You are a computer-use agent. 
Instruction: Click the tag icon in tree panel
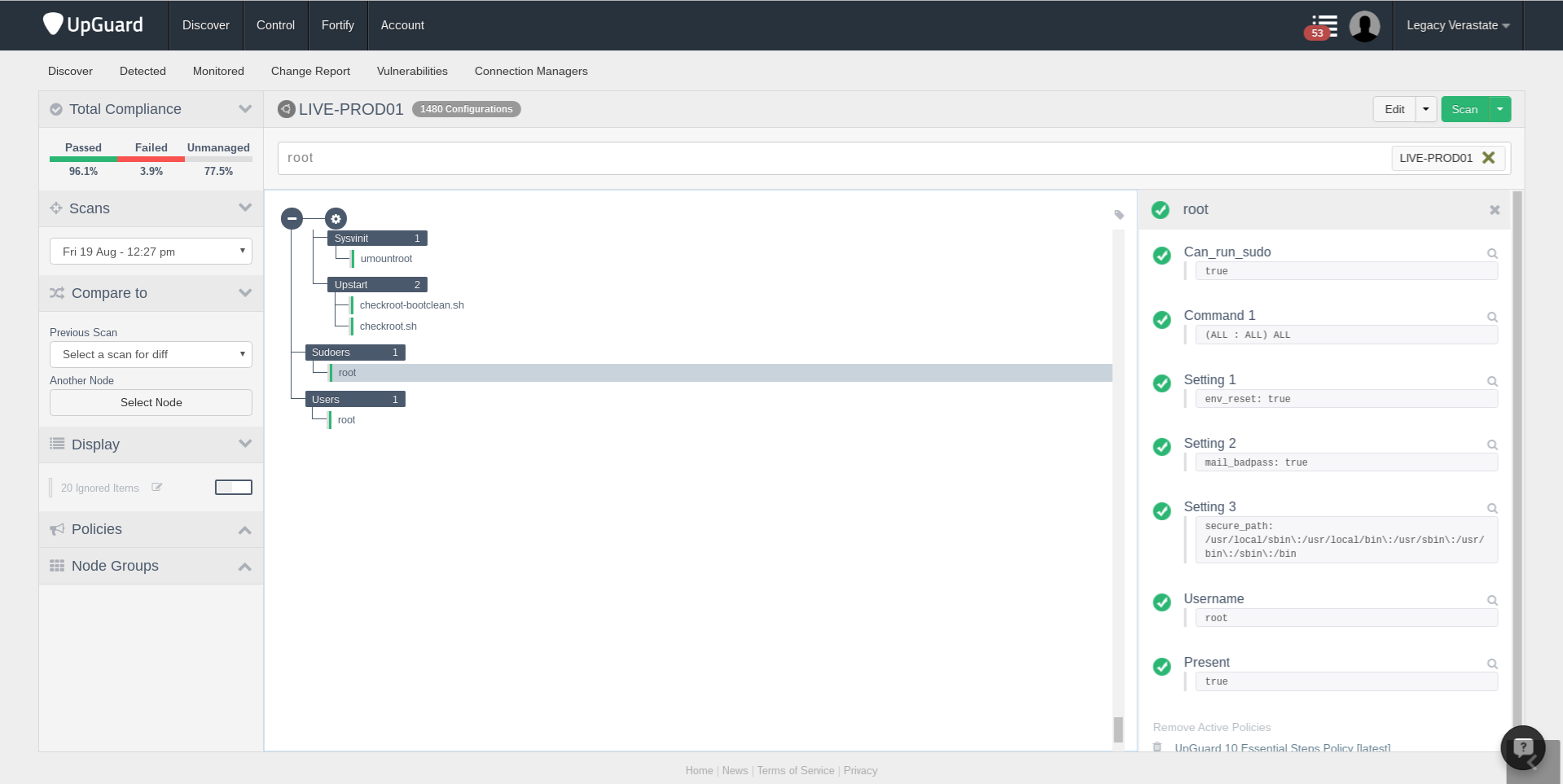[x=1119, y=215]
